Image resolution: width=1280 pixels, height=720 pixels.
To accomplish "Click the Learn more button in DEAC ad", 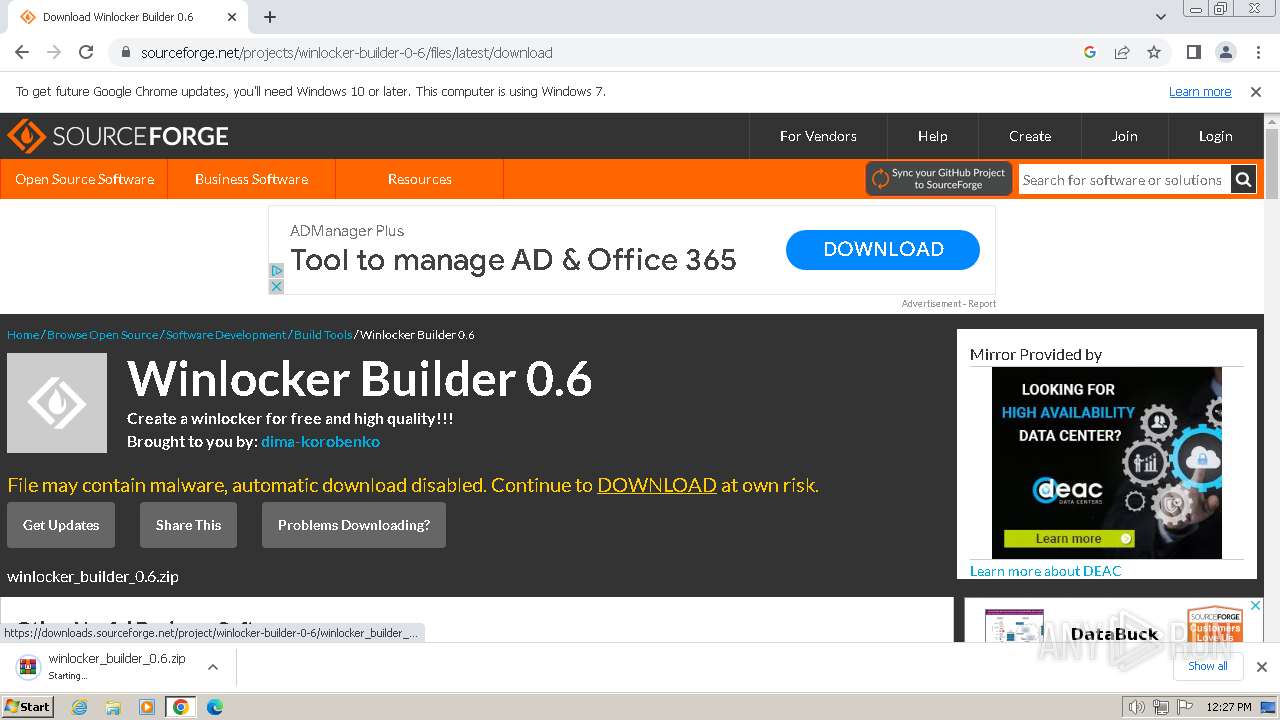I will [x=1069, y=539].
